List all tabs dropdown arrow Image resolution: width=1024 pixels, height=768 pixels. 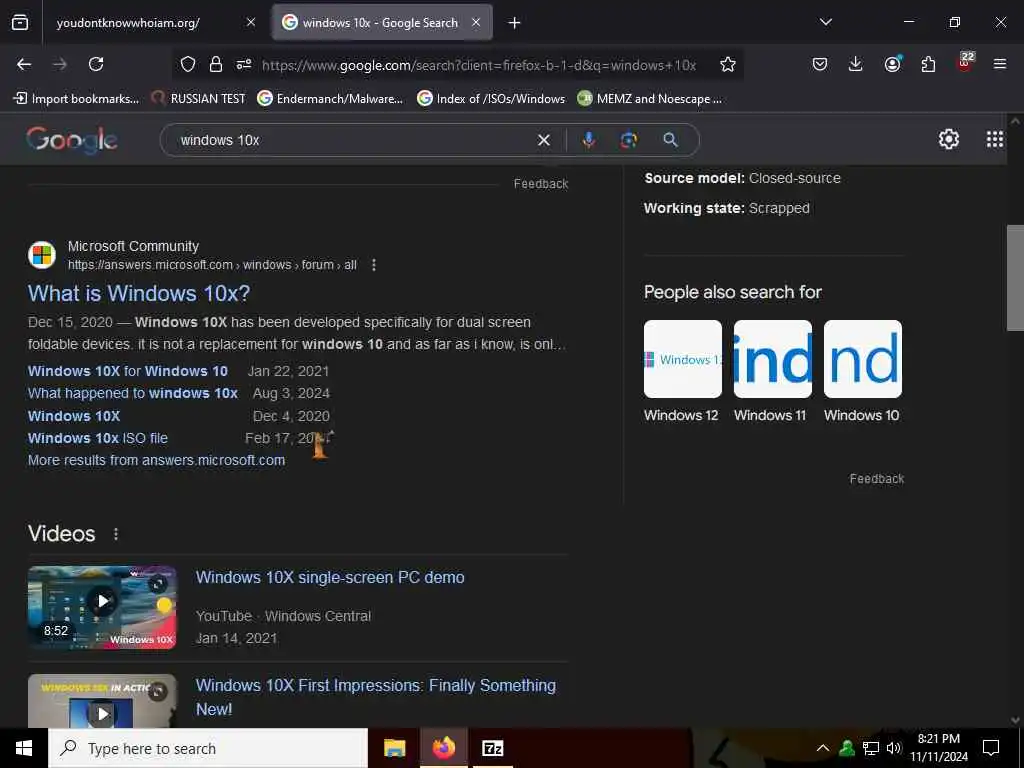[826, 22]
